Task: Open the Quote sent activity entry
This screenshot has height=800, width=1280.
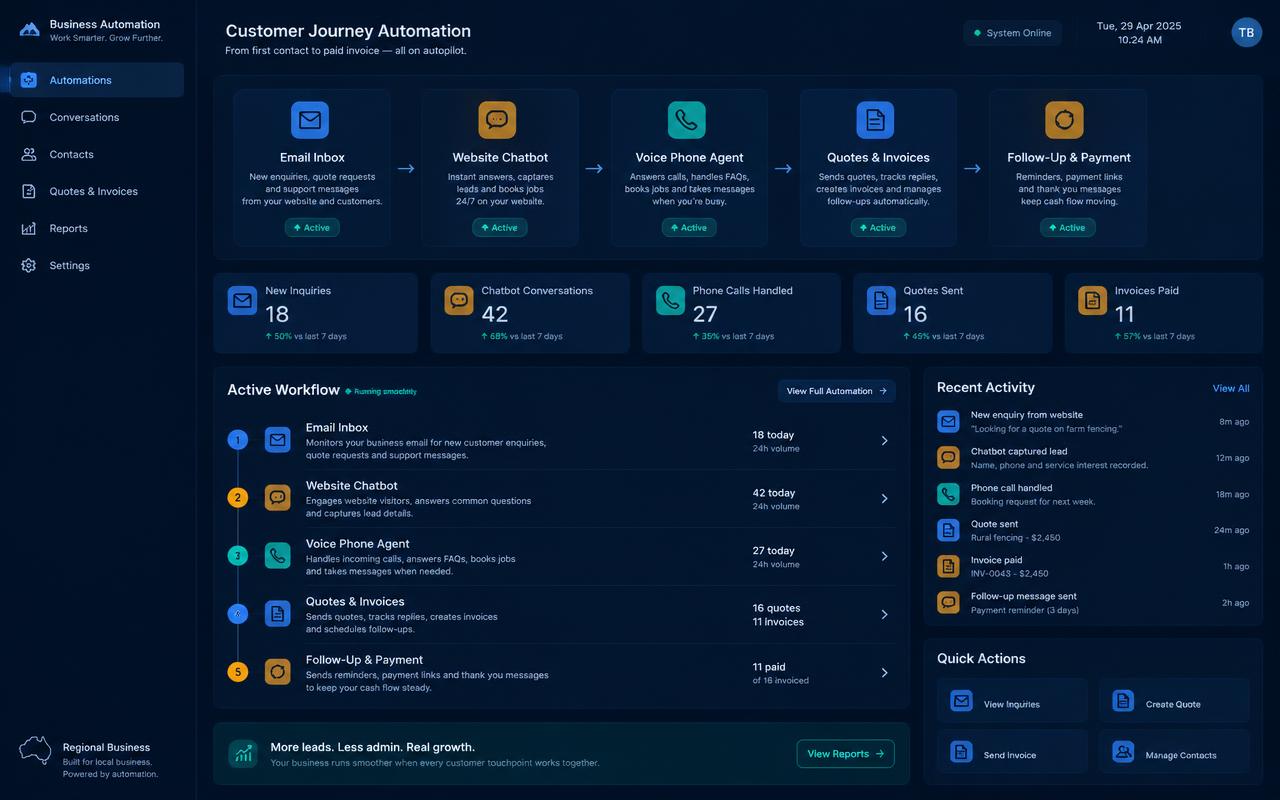Action: (x=1093, y=530)
